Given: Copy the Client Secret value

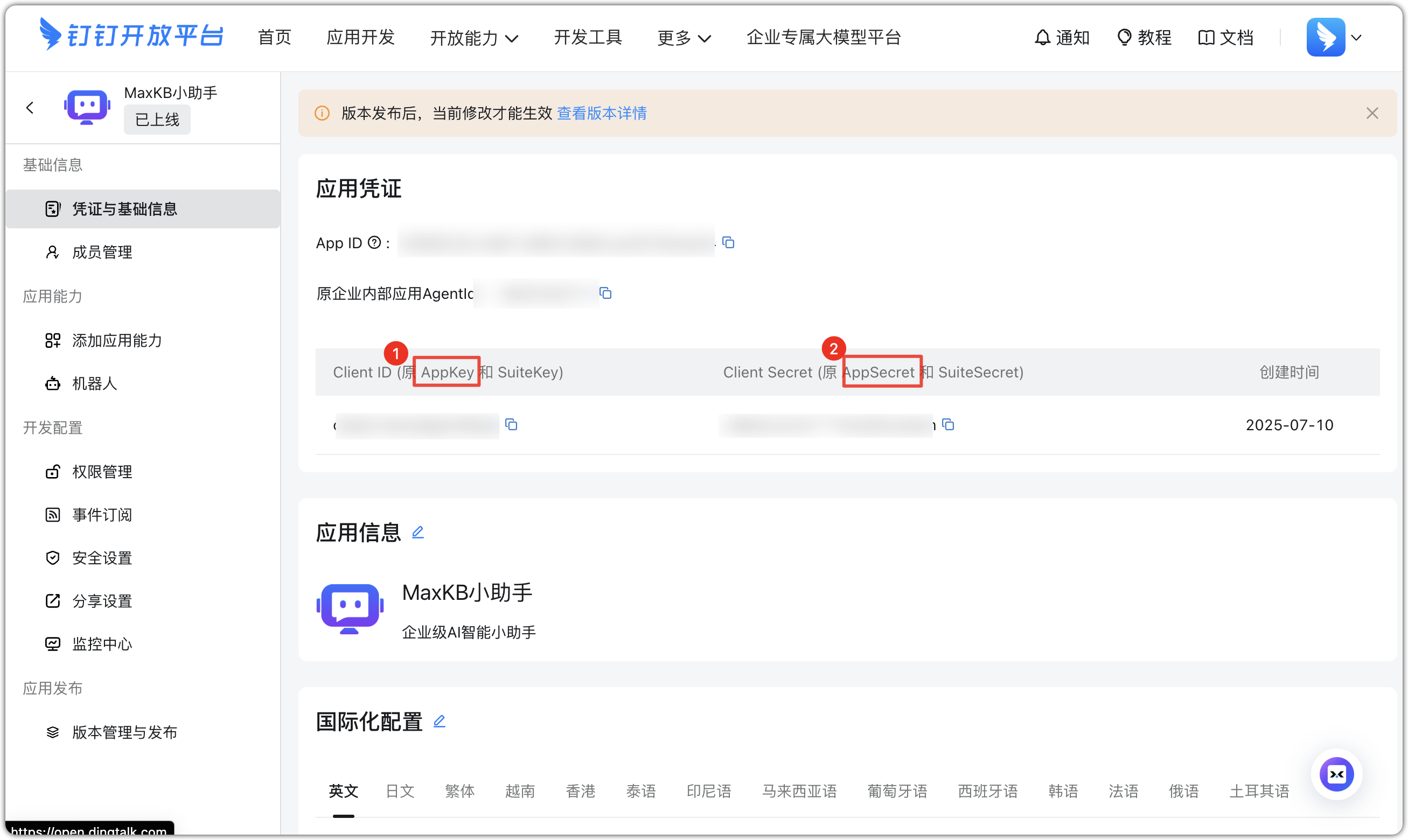Looking at the screenshot, I should [949, 425].
